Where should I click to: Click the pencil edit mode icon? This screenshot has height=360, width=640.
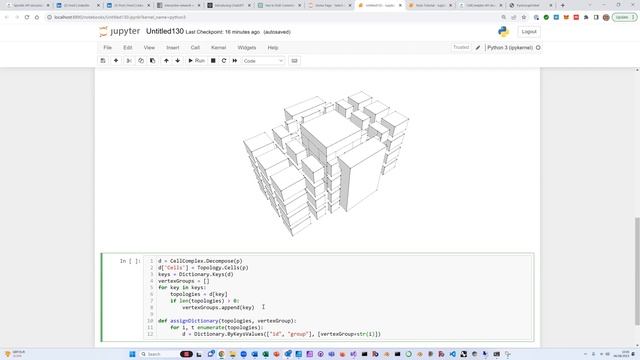478,48
